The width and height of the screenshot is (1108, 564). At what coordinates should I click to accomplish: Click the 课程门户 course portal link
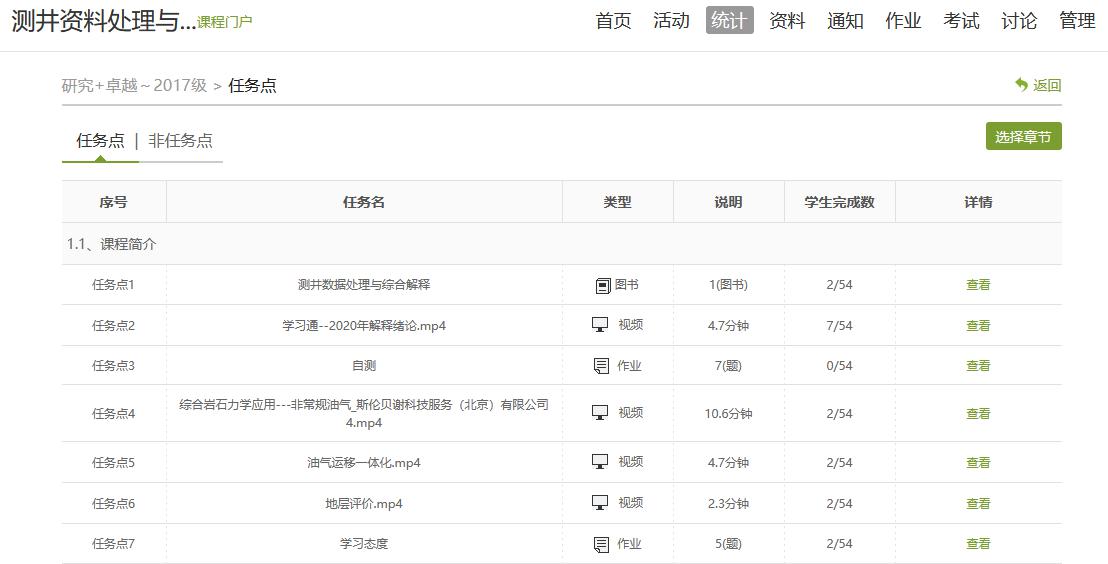(225, 22)
